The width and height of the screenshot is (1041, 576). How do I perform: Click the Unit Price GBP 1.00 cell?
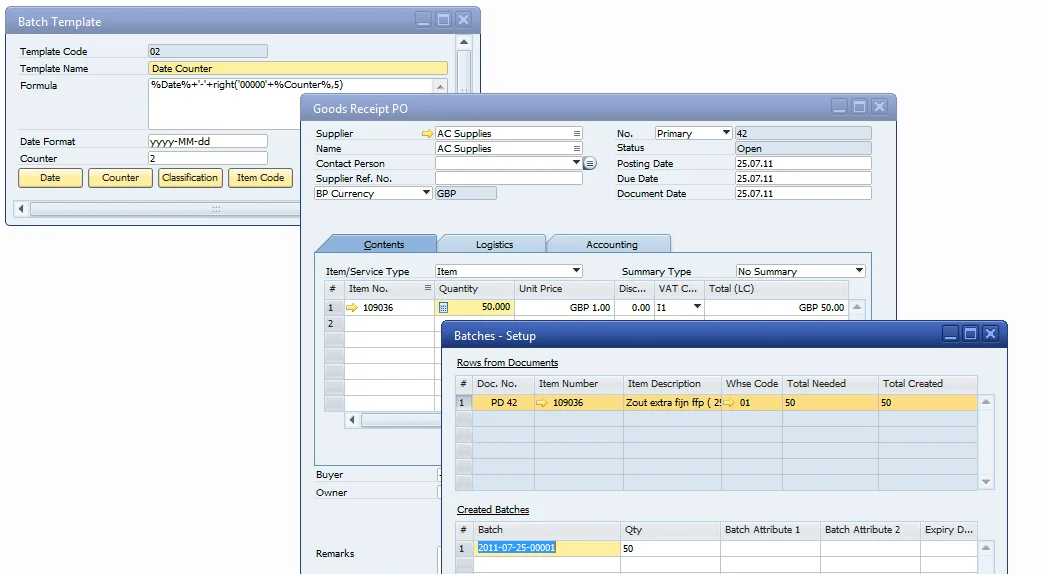click(564, 307)
